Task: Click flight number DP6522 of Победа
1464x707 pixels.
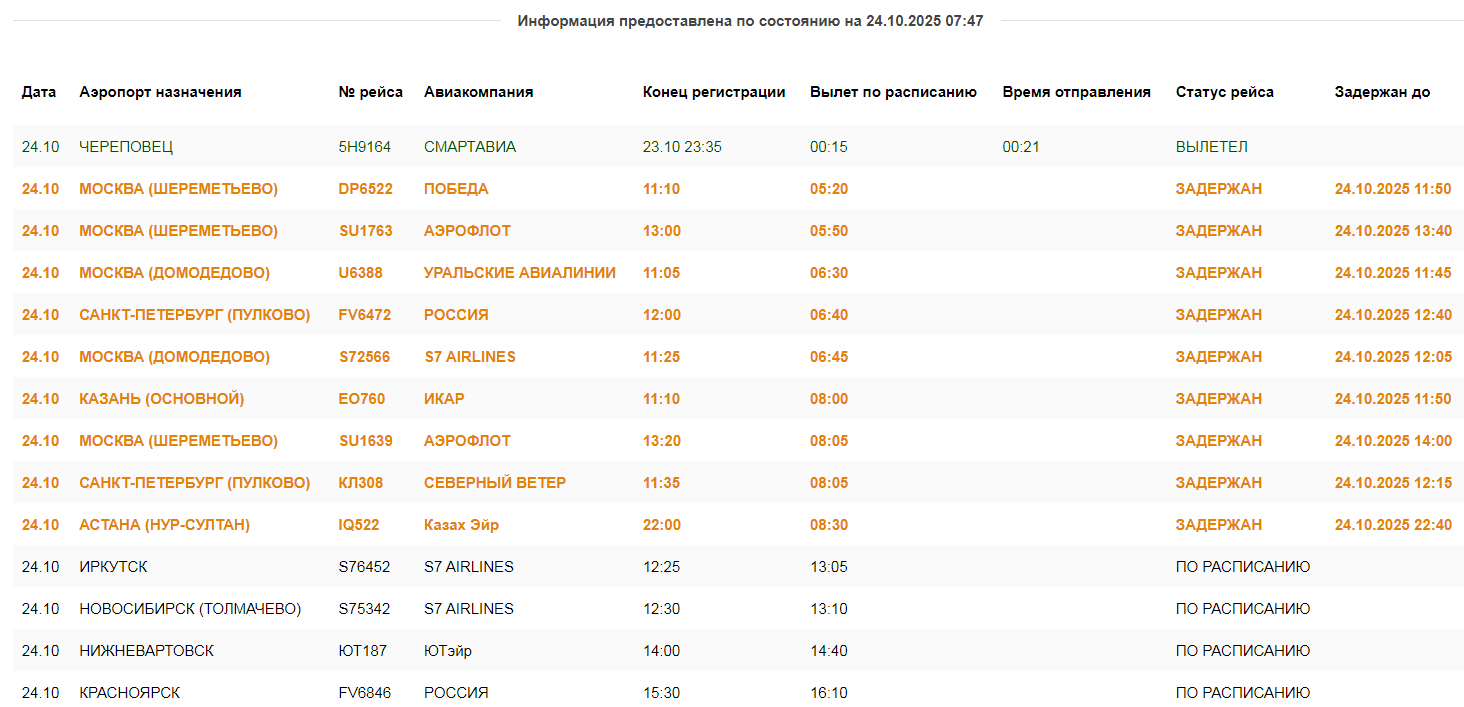Action: point(365,189)
